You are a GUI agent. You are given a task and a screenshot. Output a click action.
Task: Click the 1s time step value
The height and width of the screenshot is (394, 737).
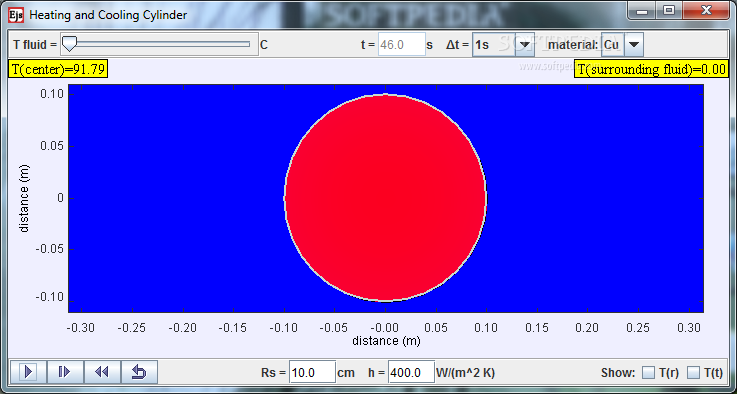[494, 45]
